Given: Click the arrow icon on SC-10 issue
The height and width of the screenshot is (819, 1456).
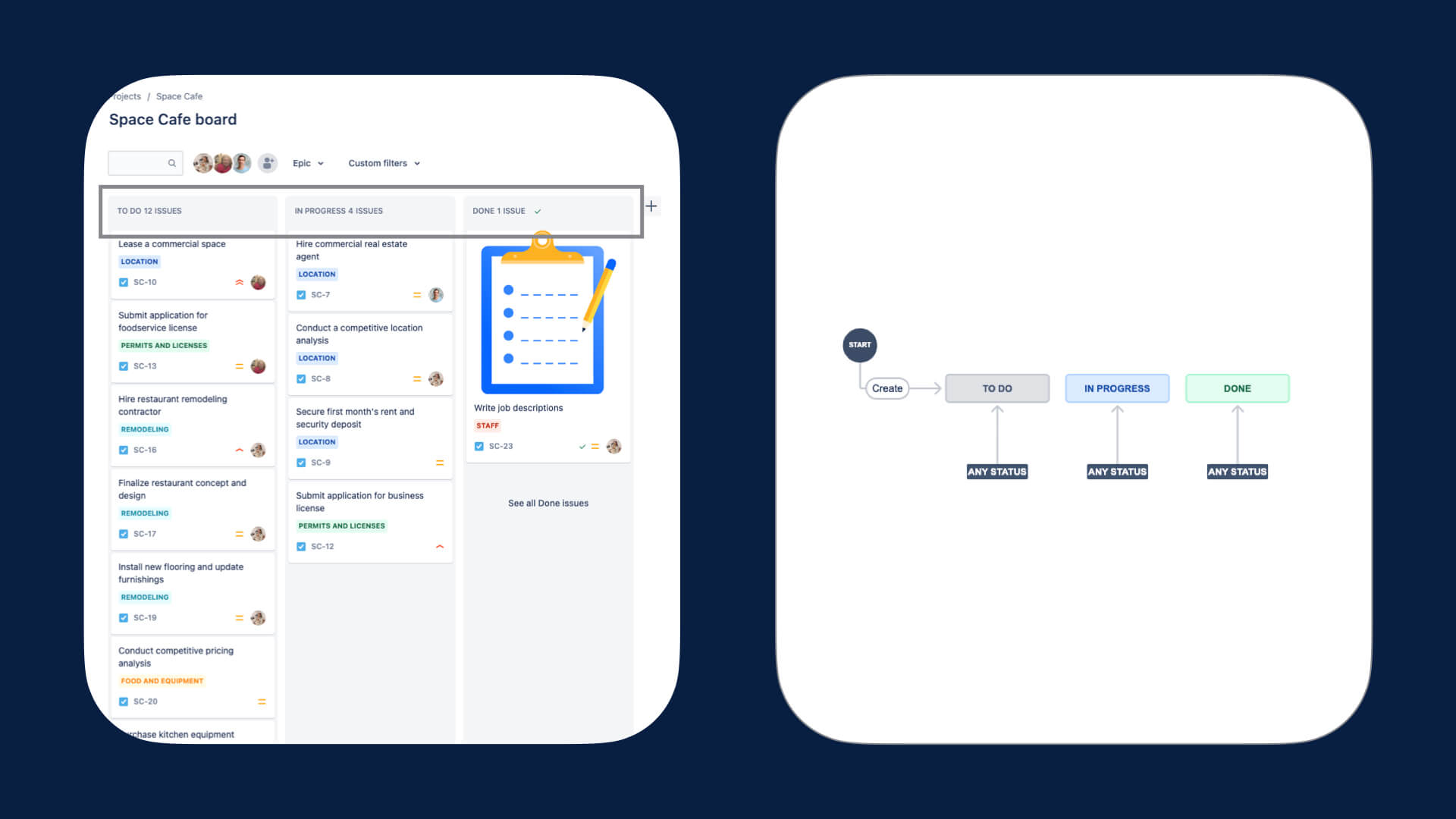Looking at the screenshot, I should pos(239,282).
